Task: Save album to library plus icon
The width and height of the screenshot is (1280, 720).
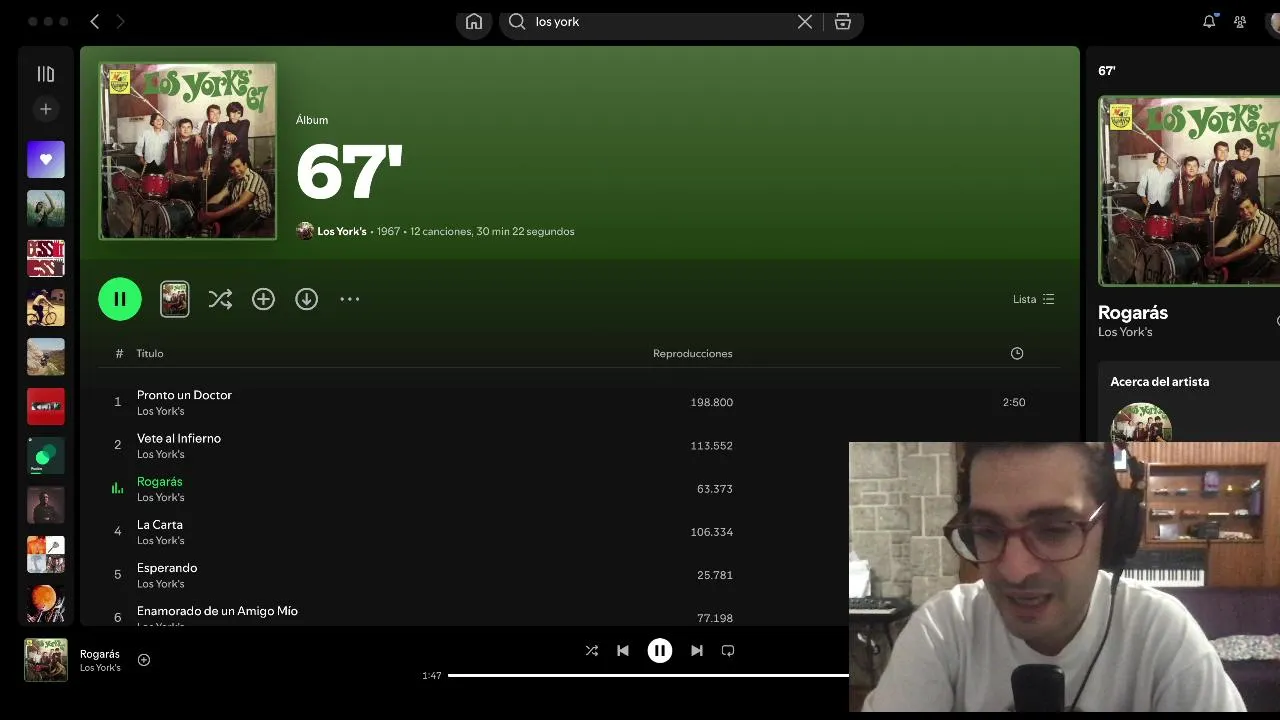Action: (263, 299)
